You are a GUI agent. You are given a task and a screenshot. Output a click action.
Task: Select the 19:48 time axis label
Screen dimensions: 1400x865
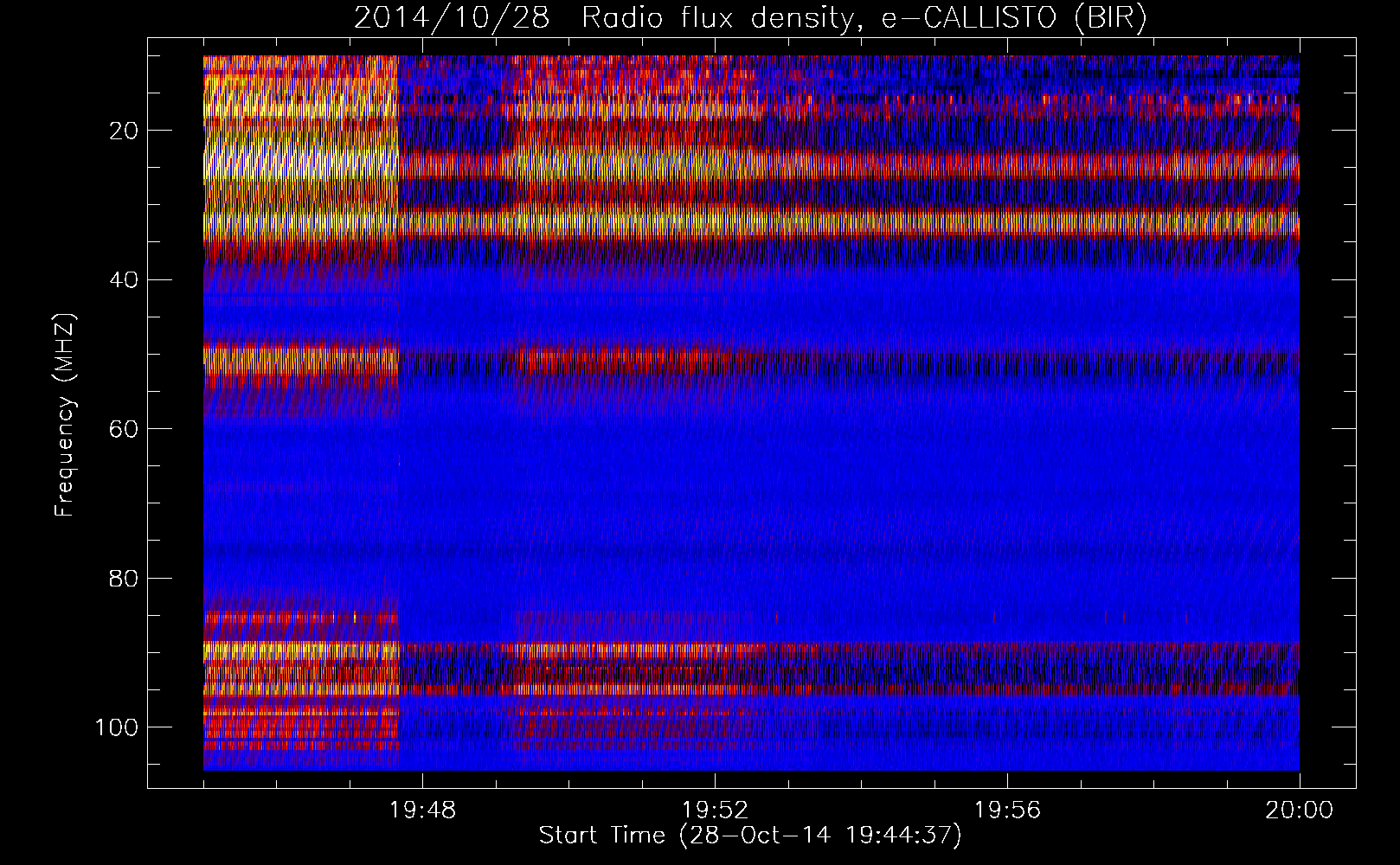[x=422, y=811]
